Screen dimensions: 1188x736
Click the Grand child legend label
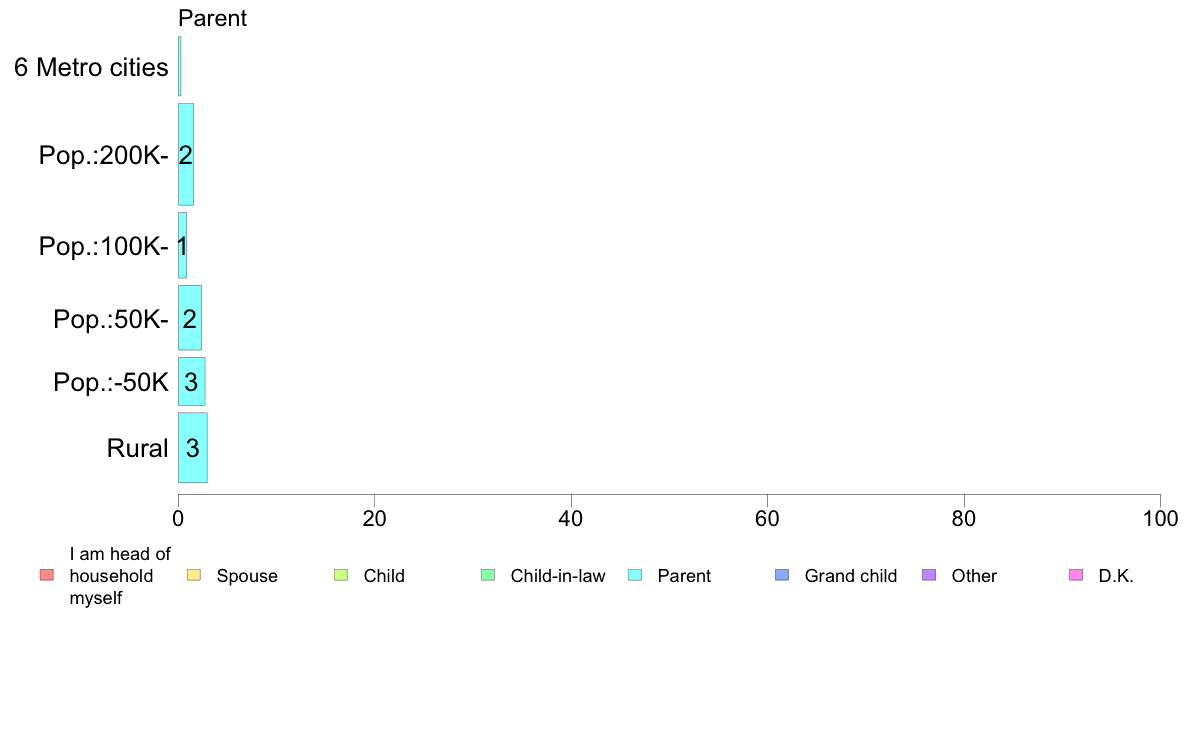(x=851, y=576)
